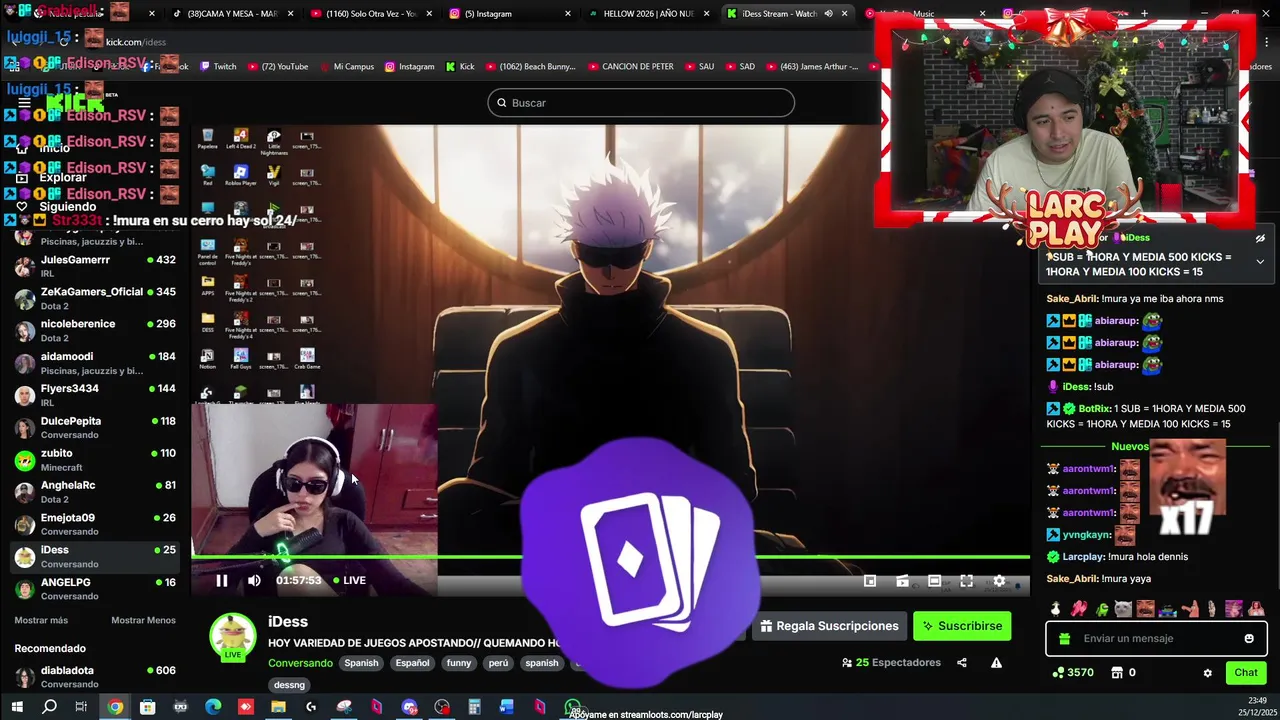Open Discord from the taskbar
Image resolution: width=1280 pixels, height=720 pixels.
[x=409, y=707]
